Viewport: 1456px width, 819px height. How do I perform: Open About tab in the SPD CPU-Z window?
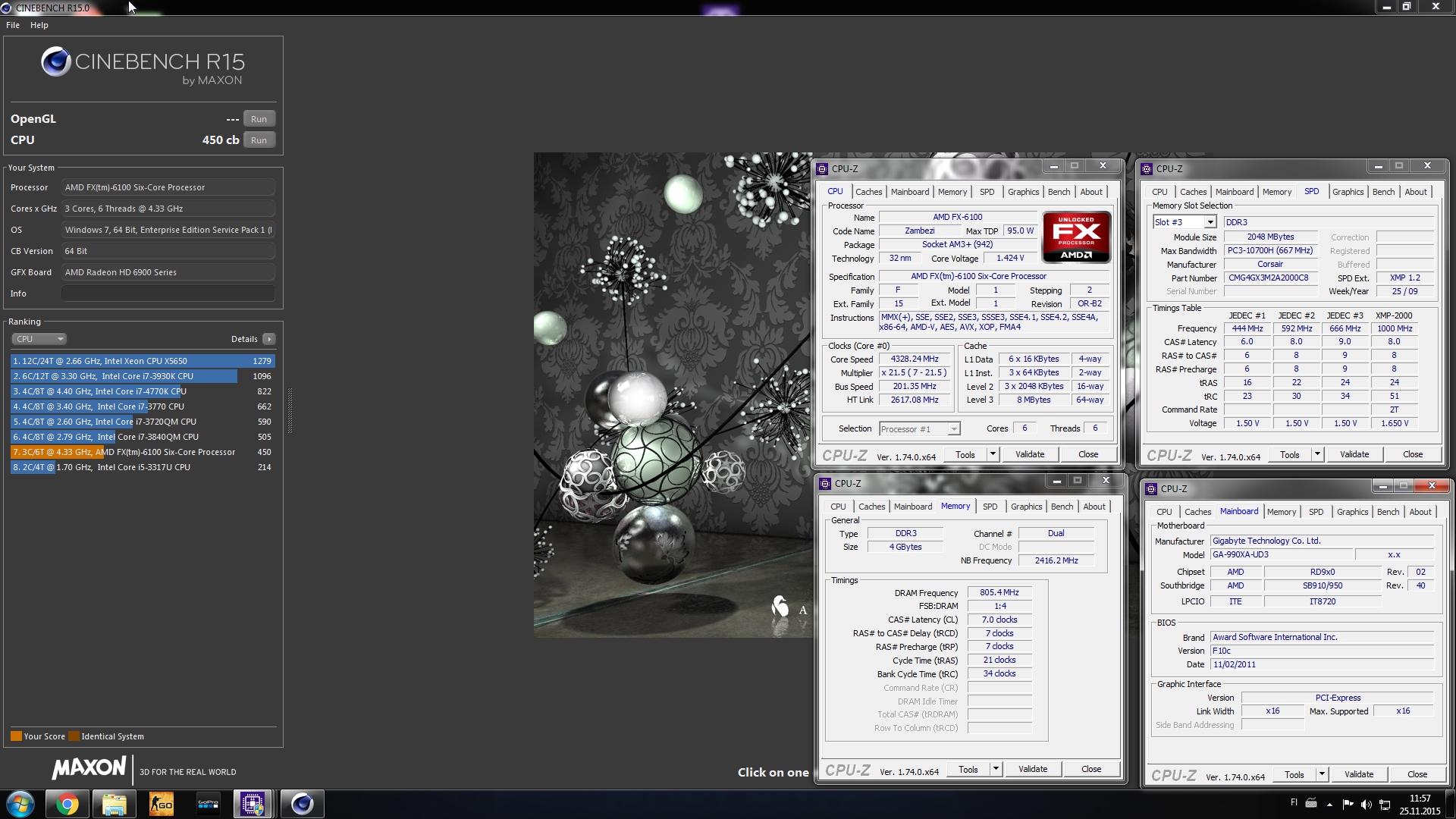coord(1416,192)
